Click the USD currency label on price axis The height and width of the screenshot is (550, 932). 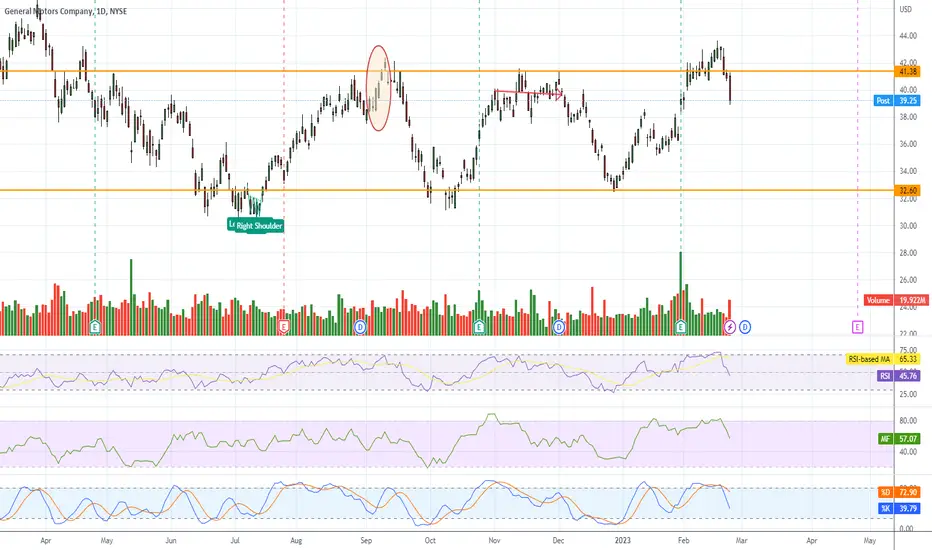[x=905, y=10]
